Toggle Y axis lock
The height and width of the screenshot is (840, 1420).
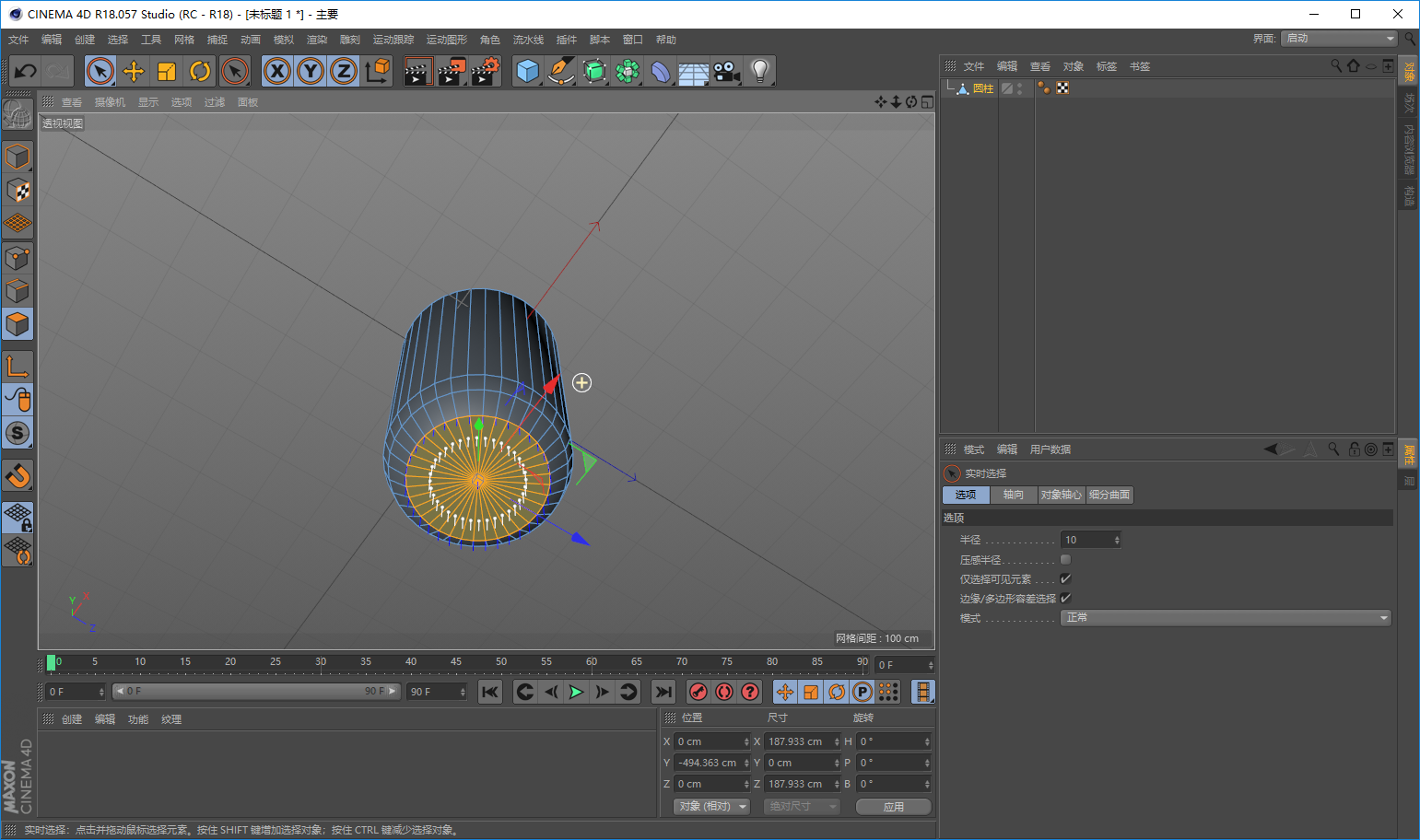pos(311,71)
